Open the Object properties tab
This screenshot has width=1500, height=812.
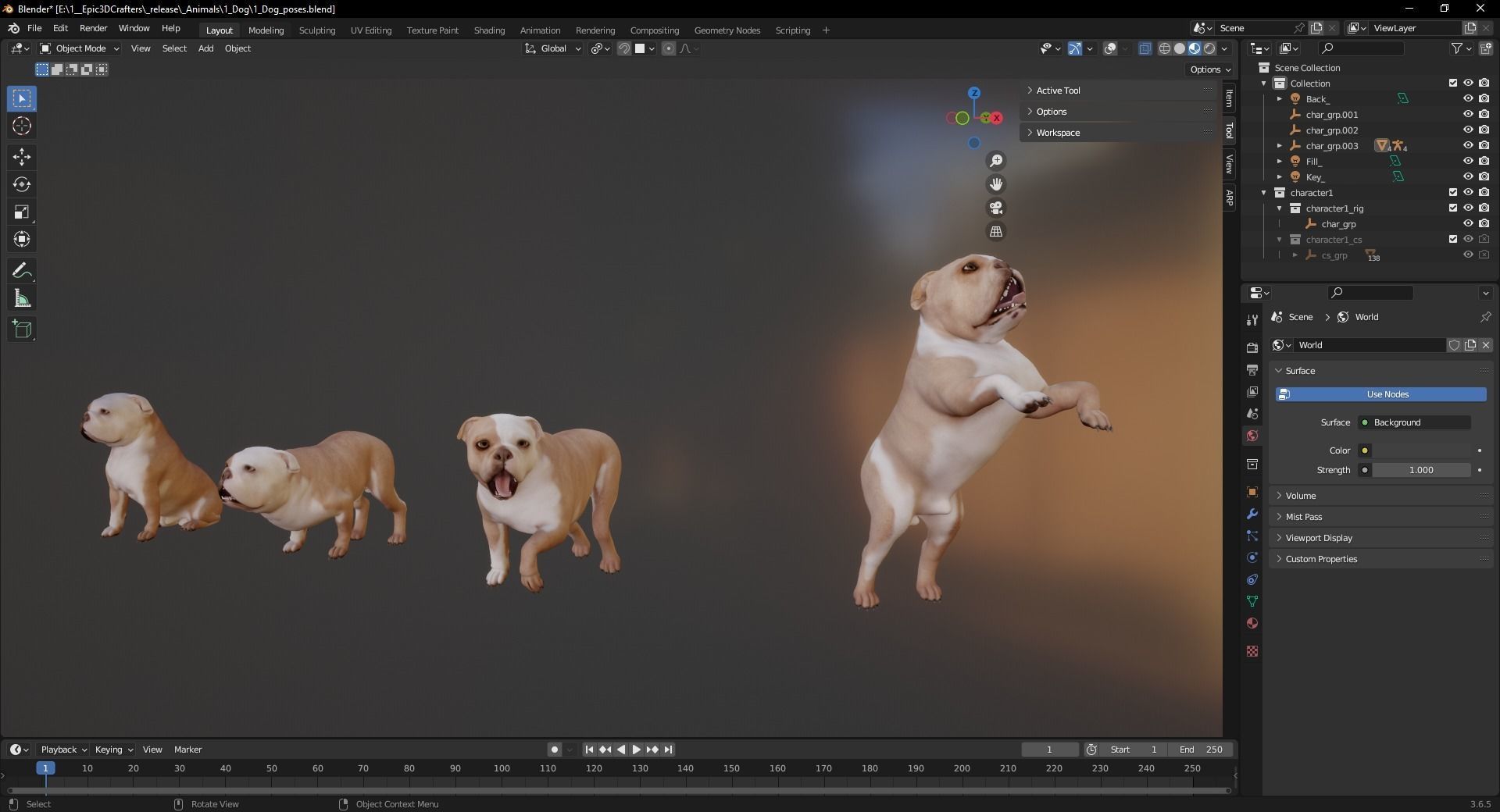[1252, 492]
